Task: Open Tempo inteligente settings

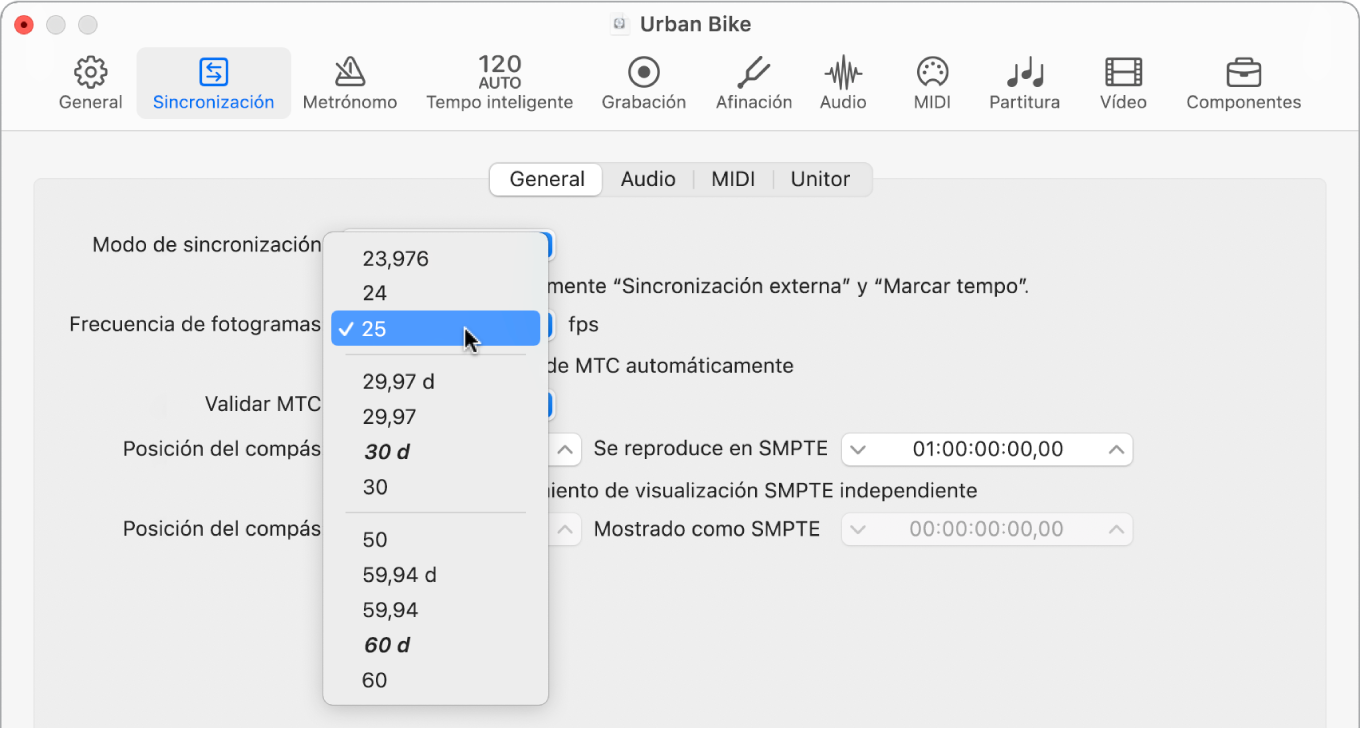Action: [500, 83]
